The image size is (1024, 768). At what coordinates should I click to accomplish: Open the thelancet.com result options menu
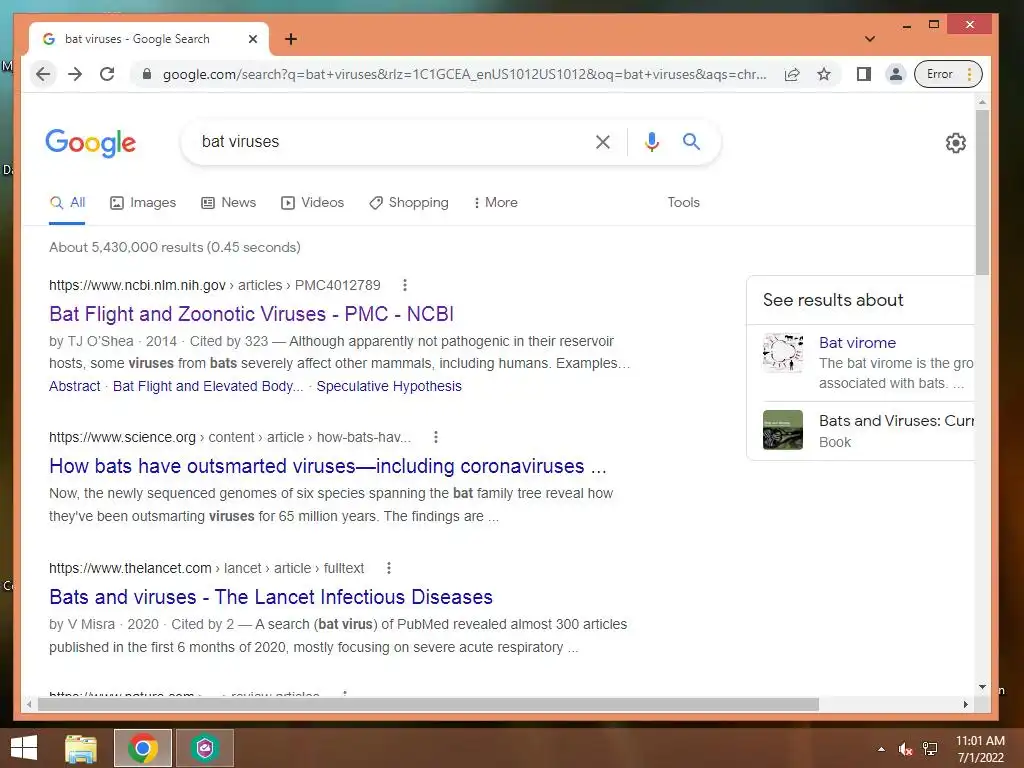tap(389, 568)
